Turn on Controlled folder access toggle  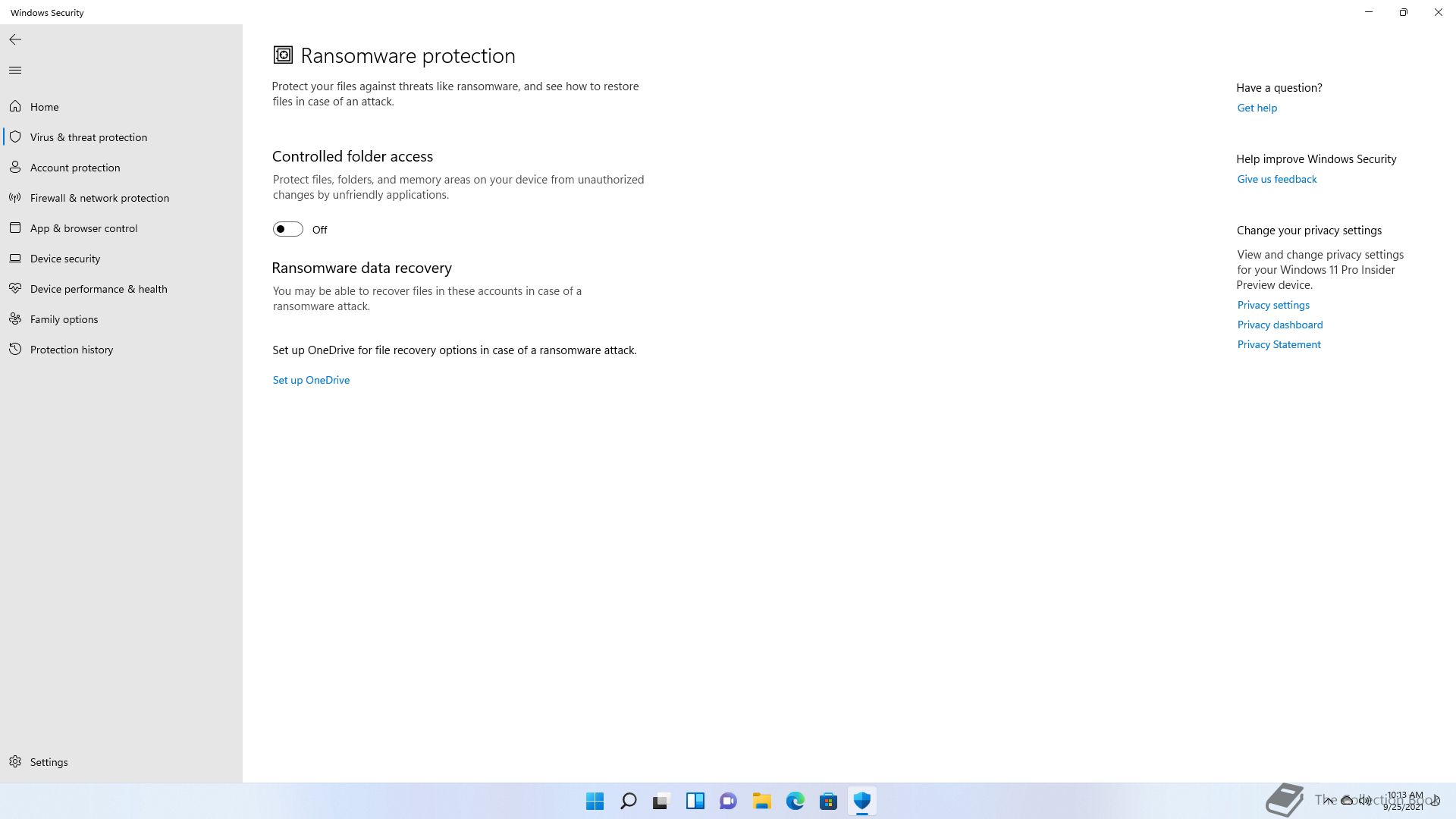click(288, 229)
